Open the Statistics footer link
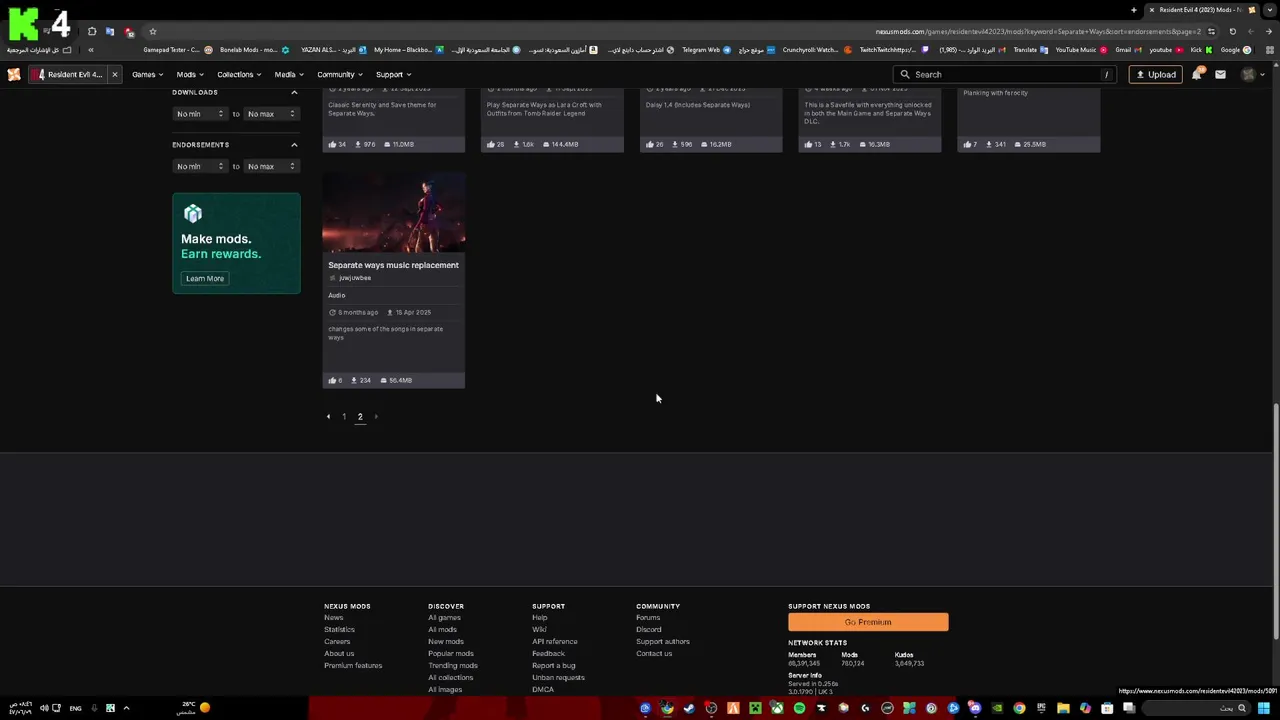The width and height of the screenshot is (1280, 720). pyautogui.click(x=339, y=629)
